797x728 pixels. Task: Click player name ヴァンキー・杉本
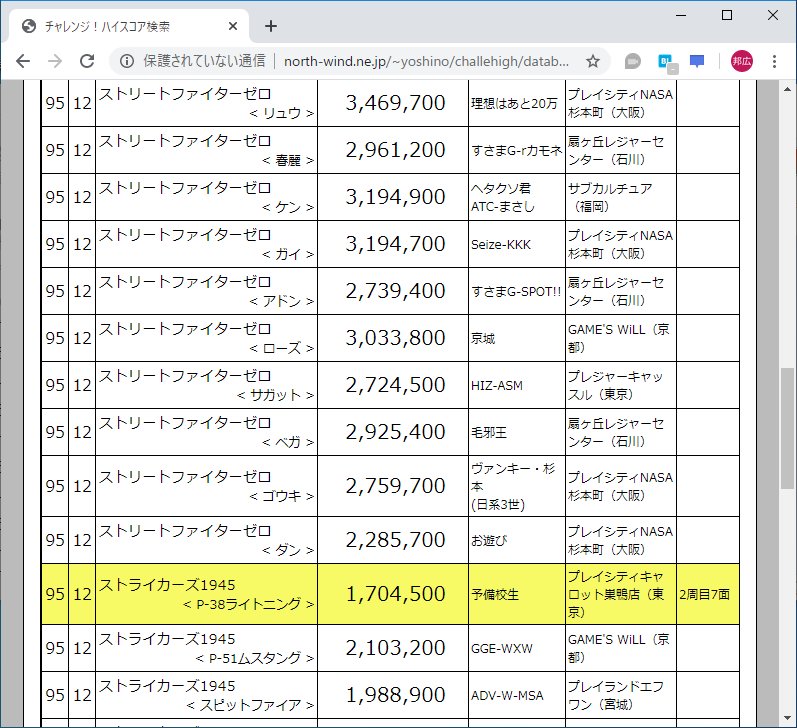click(x=513, y=477)
